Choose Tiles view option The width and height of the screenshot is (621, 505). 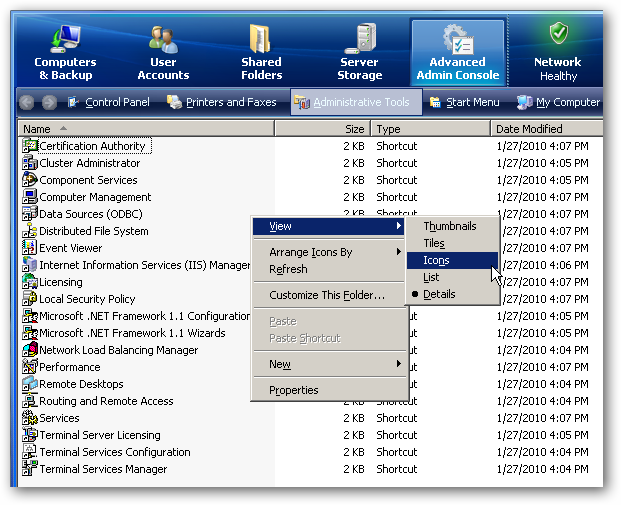click(452, 243)
